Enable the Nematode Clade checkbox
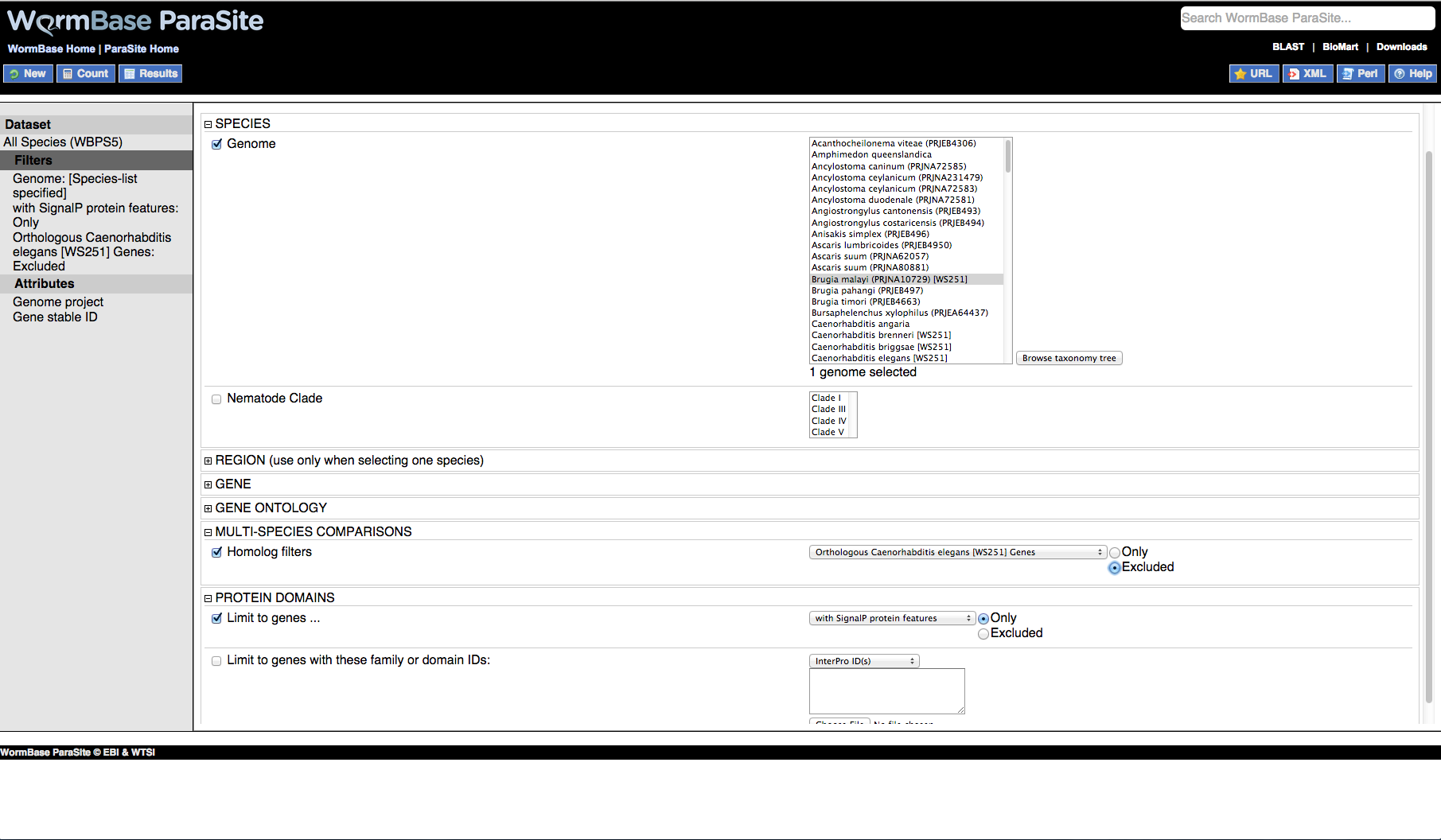1441x840 pixels. 216,399
